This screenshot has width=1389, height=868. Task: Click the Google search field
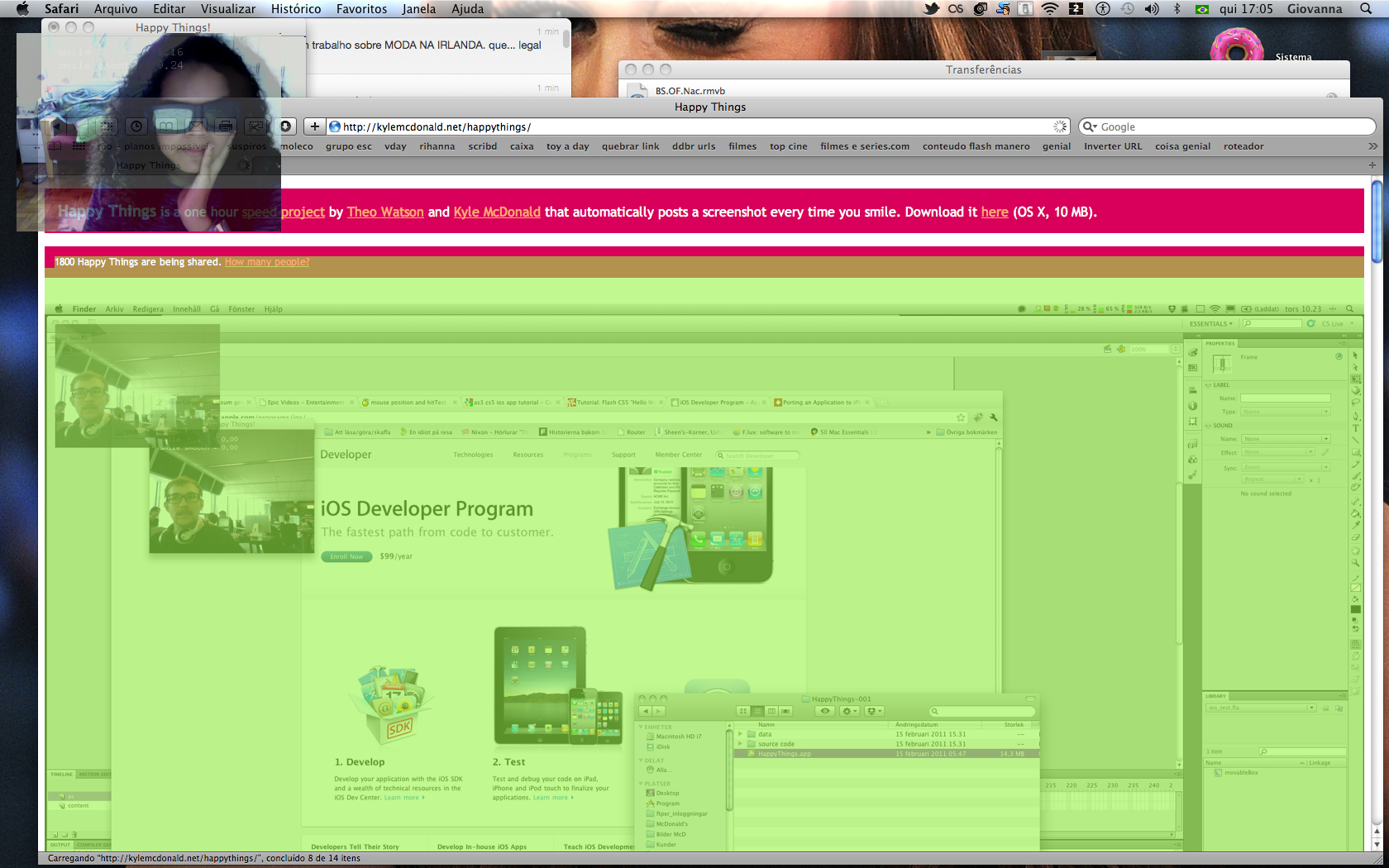(x=1228, y=126)
